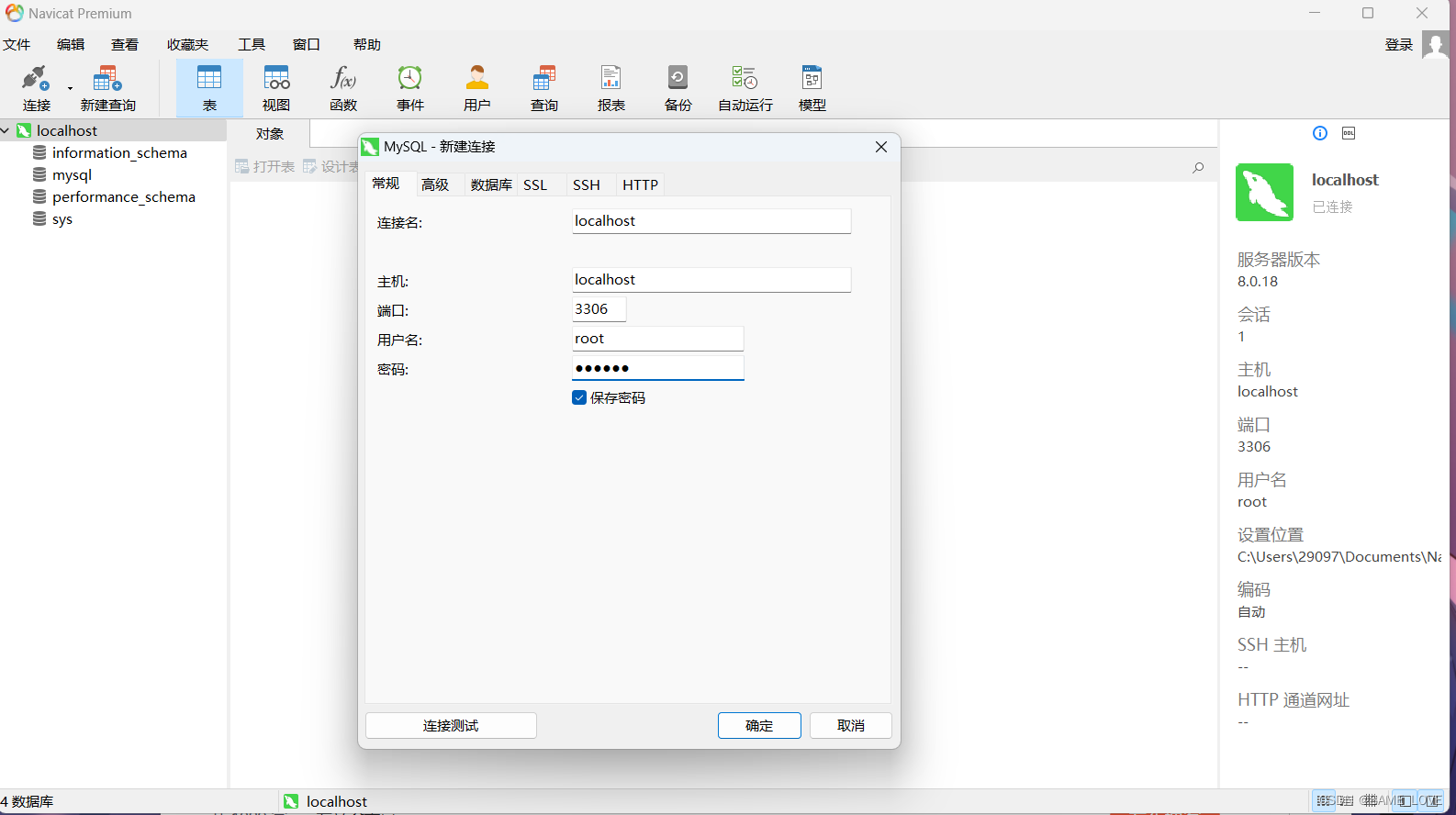Click the server version value 8.0.18
1456x815 pixels.
click(x=1258, y=282)
